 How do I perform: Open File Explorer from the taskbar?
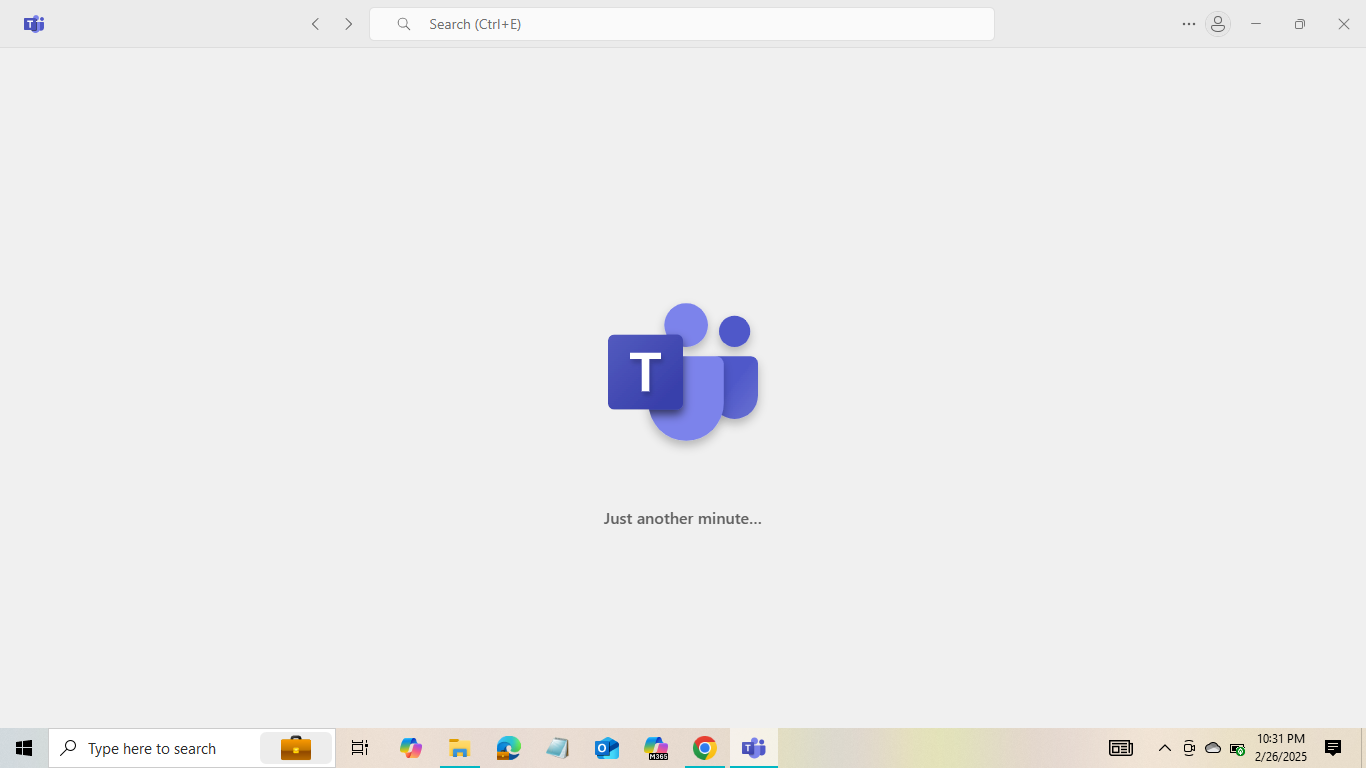coord(459,748)
